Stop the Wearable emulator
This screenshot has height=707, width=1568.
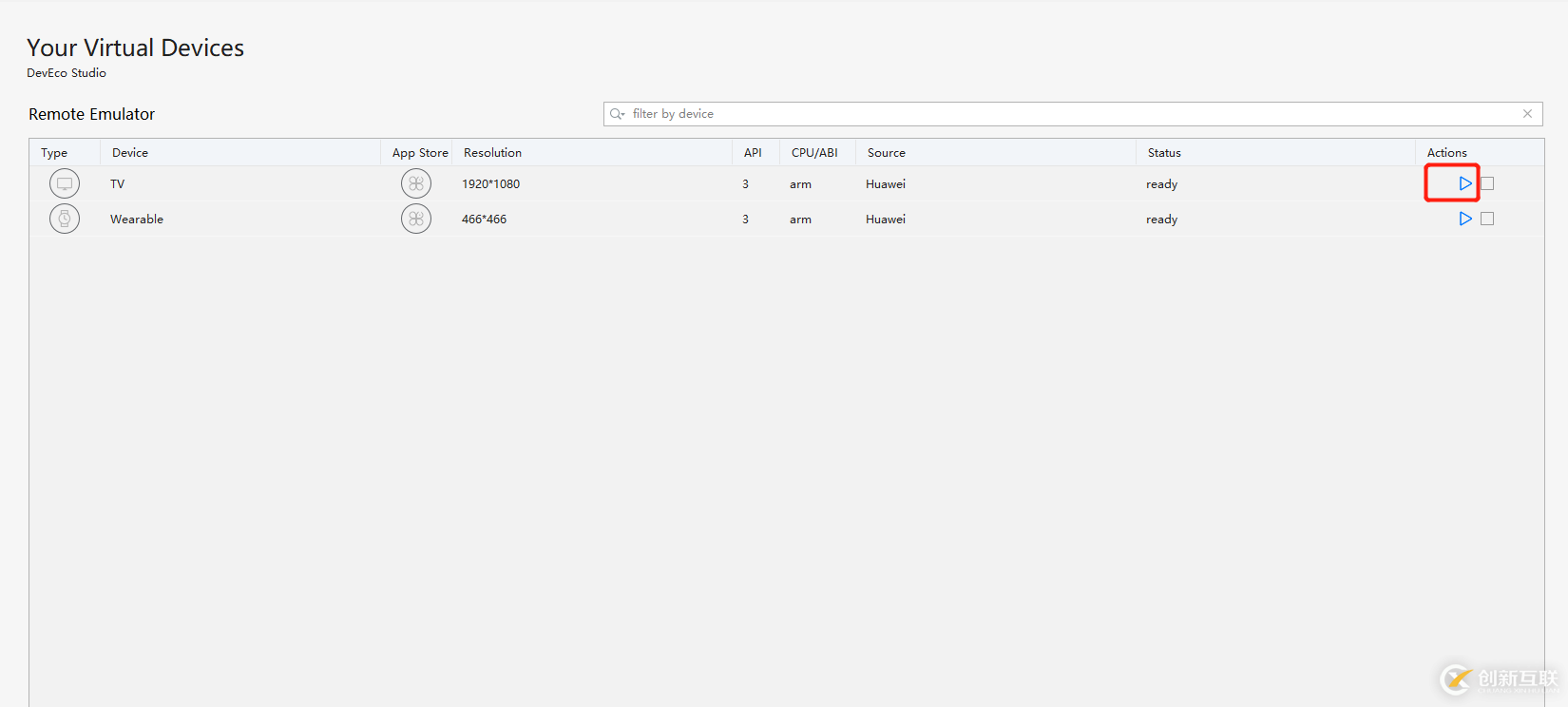(x=1487, y=219)
